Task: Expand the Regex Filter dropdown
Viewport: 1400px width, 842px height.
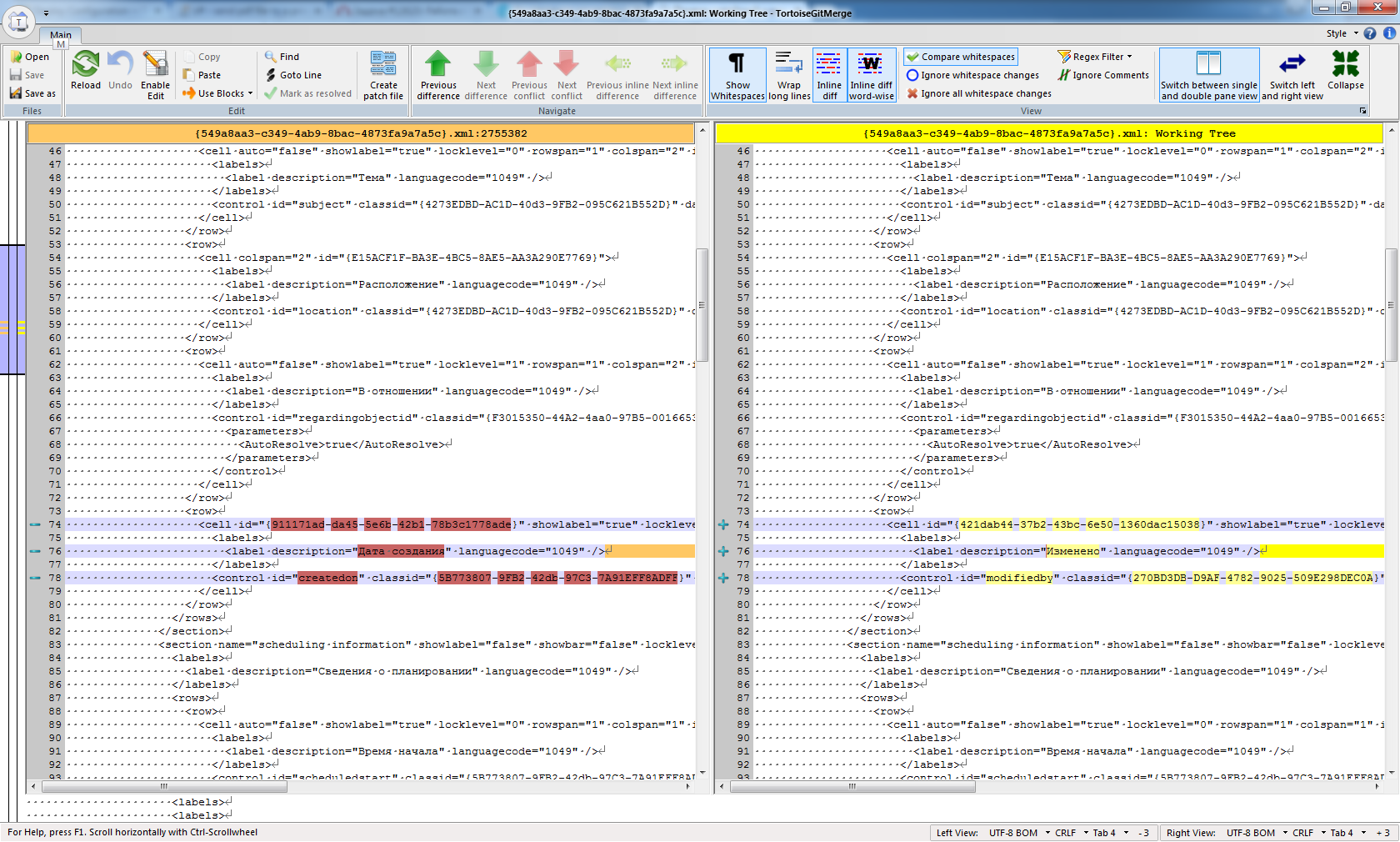Action: point(1129,57)
